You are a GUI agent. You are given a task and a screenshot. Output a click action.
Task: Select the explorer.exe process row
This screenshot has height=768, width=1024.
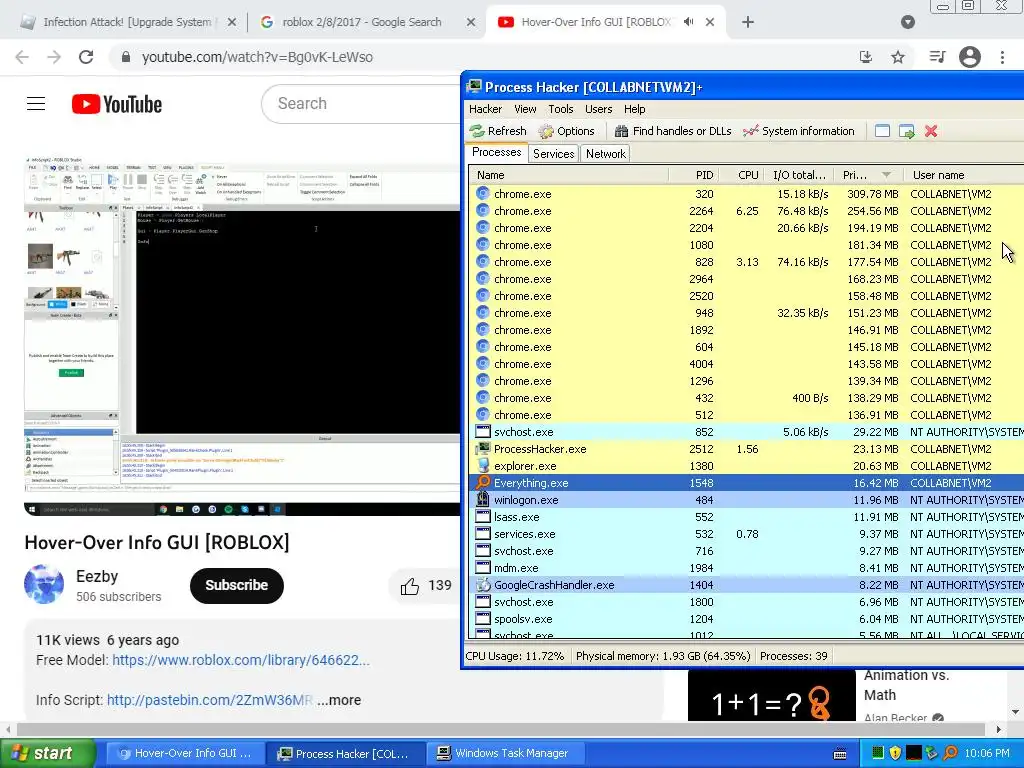746,466
